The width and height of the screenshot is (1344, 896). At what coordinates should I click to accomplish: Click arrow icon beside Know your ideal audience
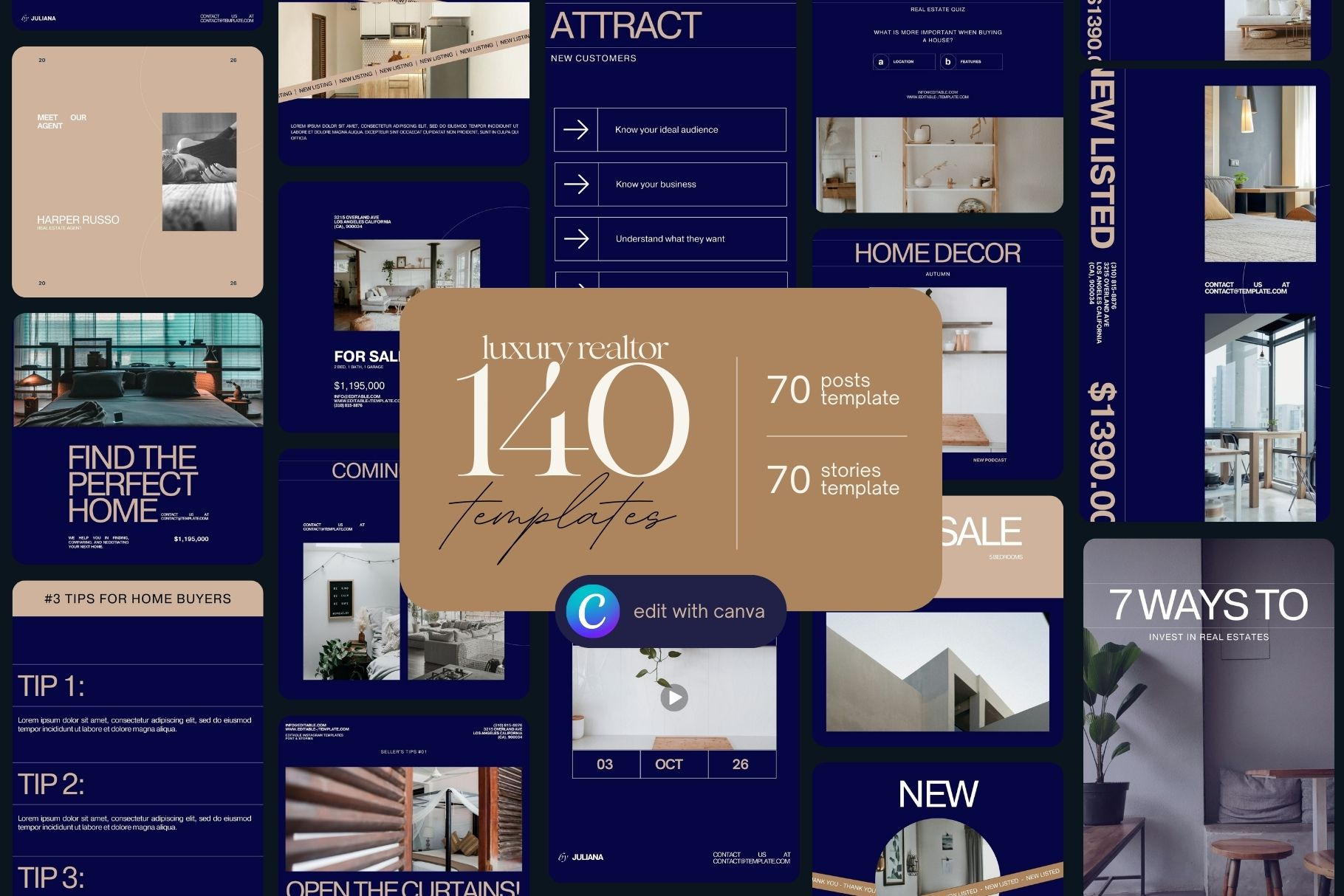(576, 130)
